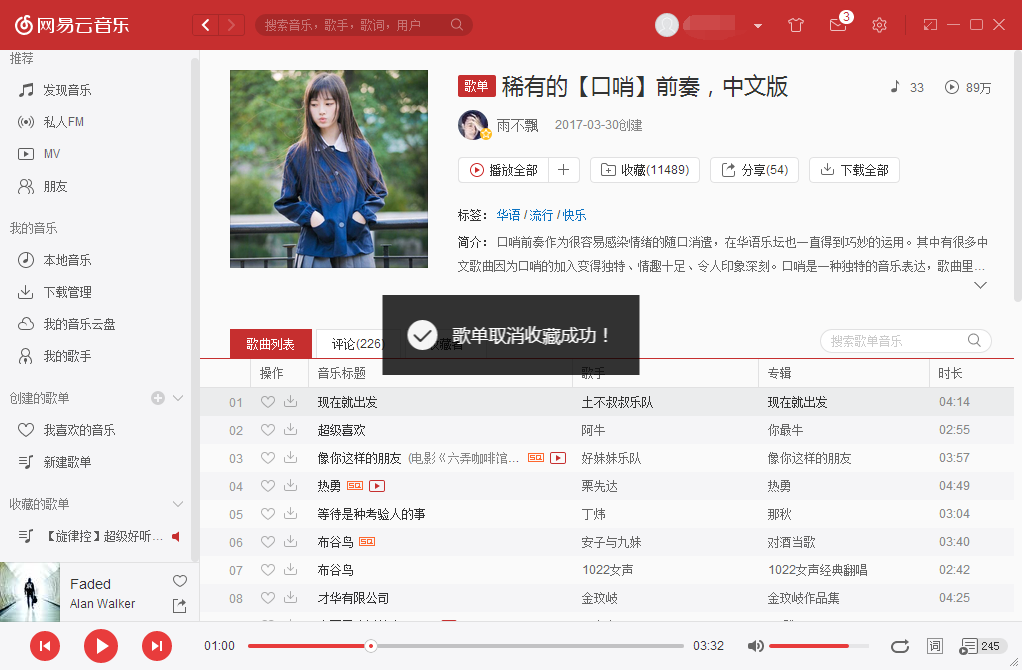Image resolution: width=1022 pixels, height=670 pixels.
Task: Open the lyrics panel via 词 icon
Action: [x=936, y=646]
